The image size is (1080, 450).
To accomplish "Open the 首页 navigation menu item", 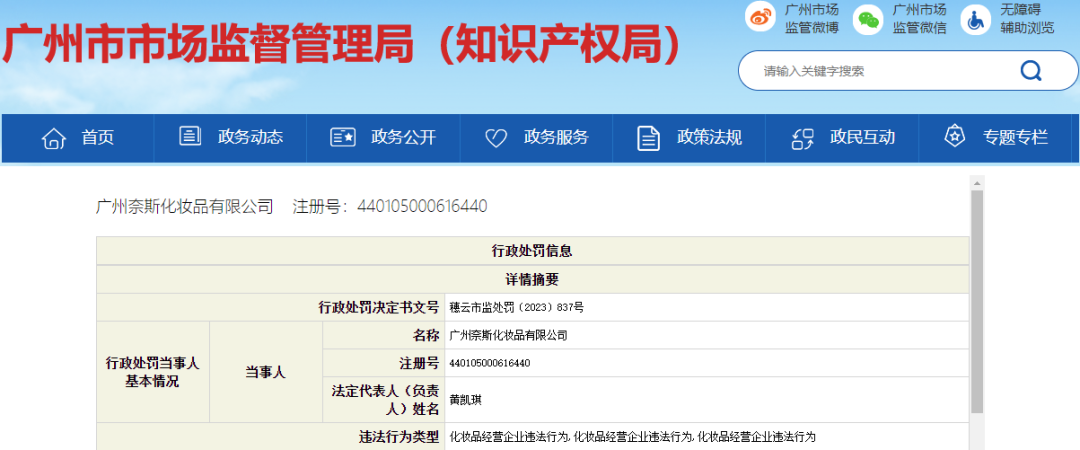I will pos(98,138).
